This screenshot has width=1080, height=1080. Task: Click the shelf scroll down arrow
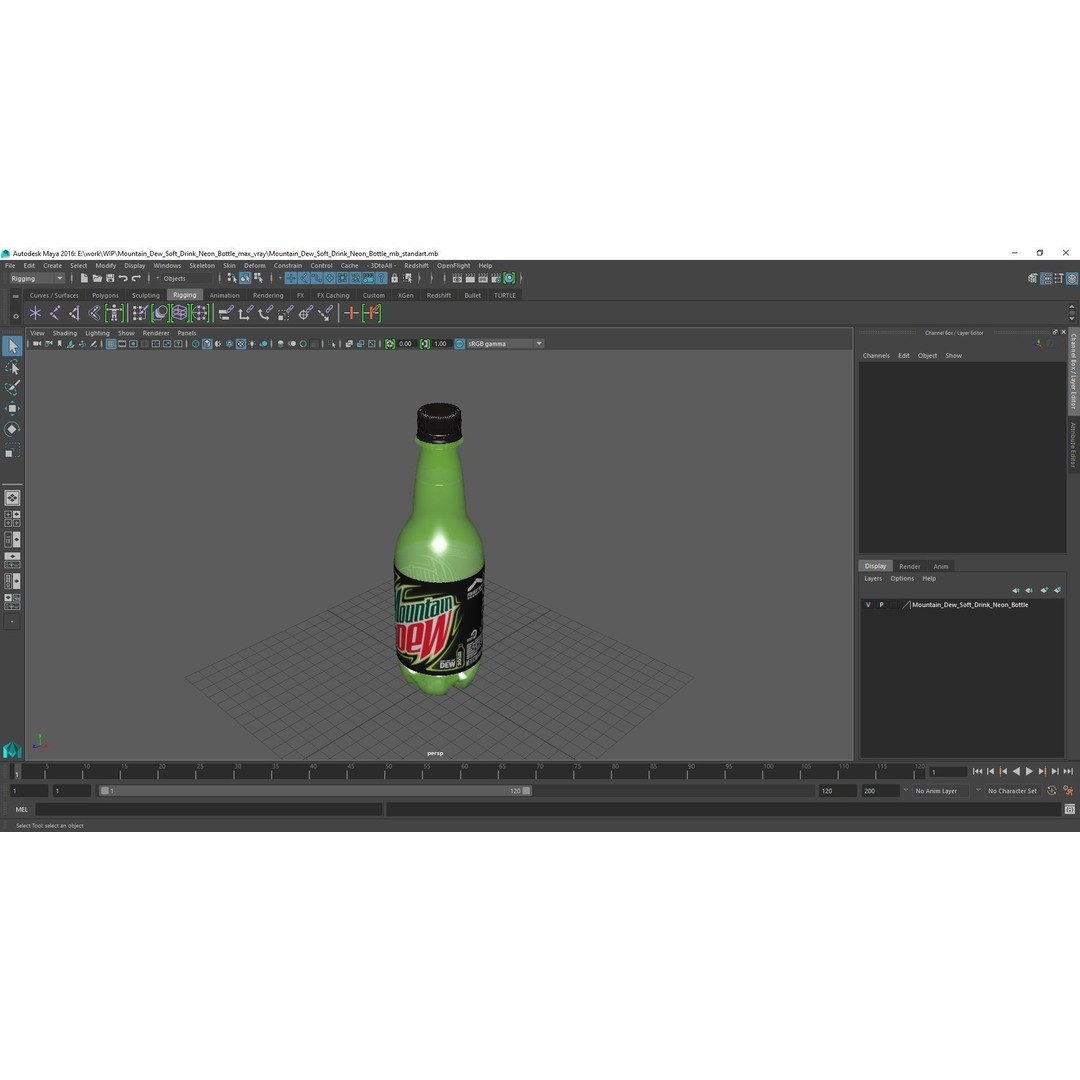point(1071,319)
